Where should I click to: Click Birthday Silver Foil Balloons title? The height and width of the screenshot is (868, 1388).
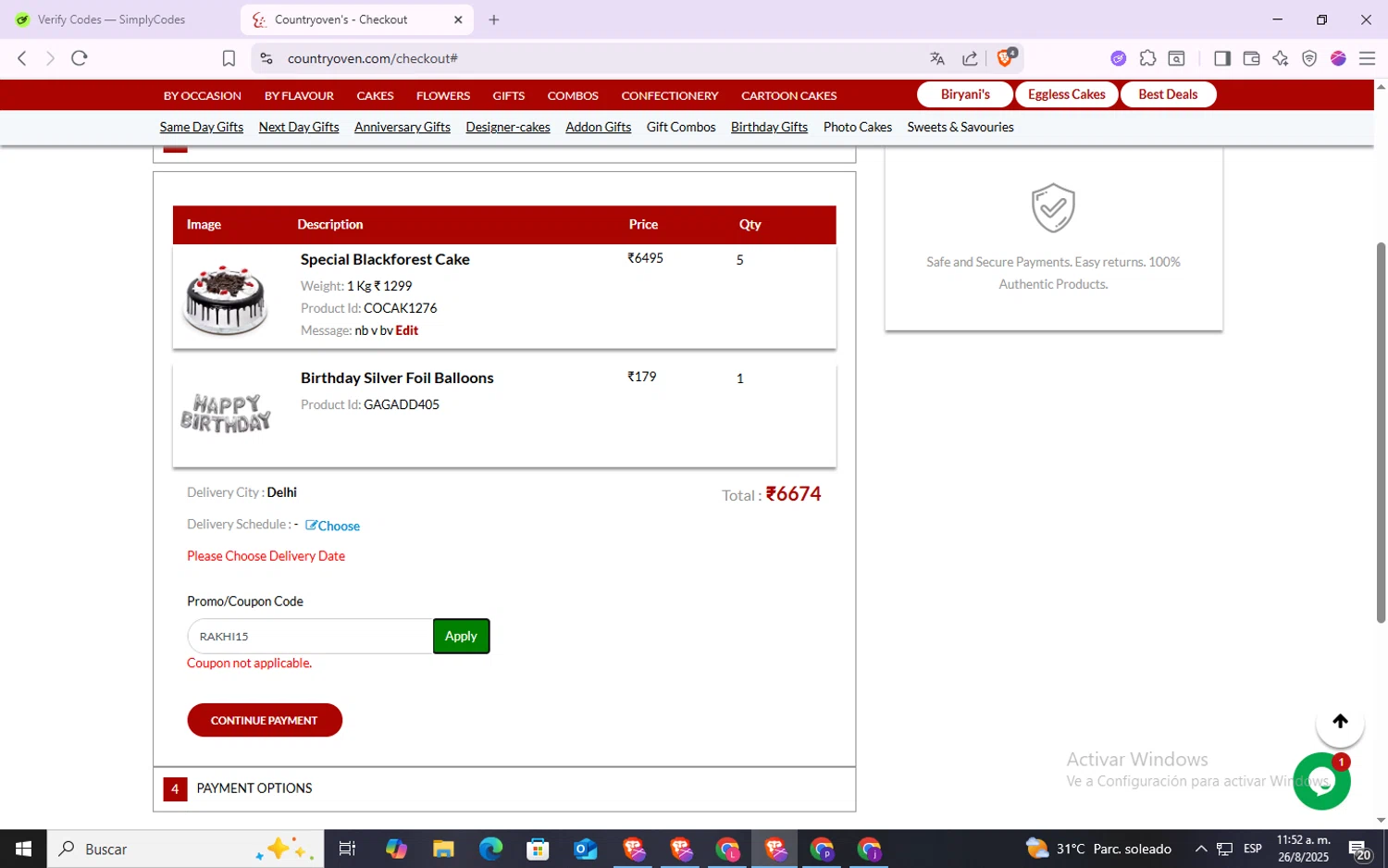(x=397, y=378)
